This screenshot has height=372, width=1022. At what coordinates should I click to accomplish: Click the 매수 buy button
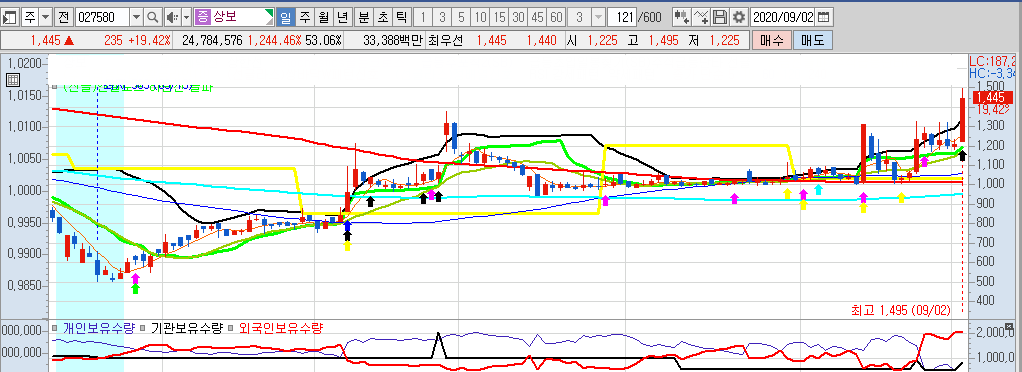772,40
